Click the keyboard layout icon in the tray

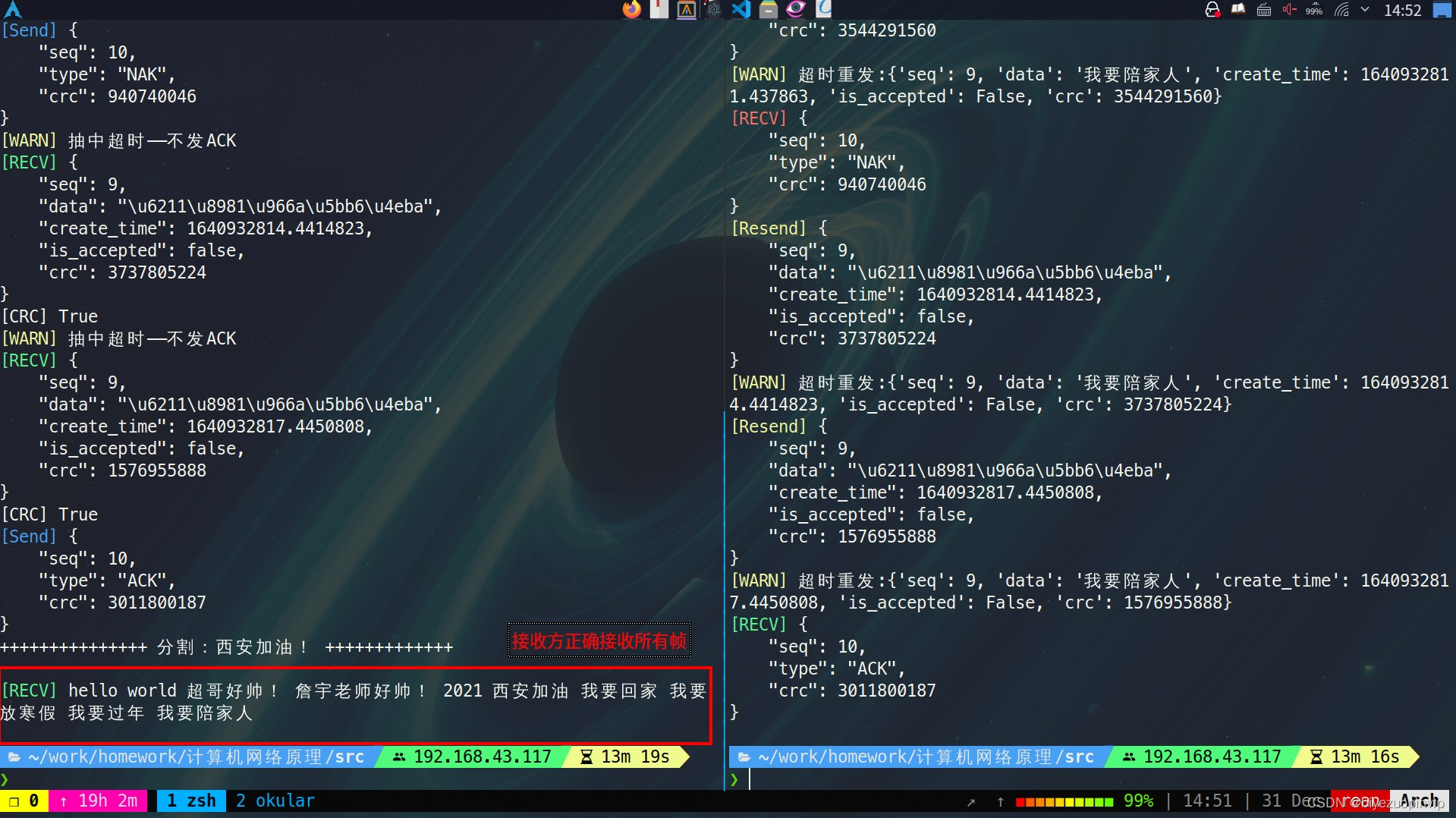[1263, 10]
